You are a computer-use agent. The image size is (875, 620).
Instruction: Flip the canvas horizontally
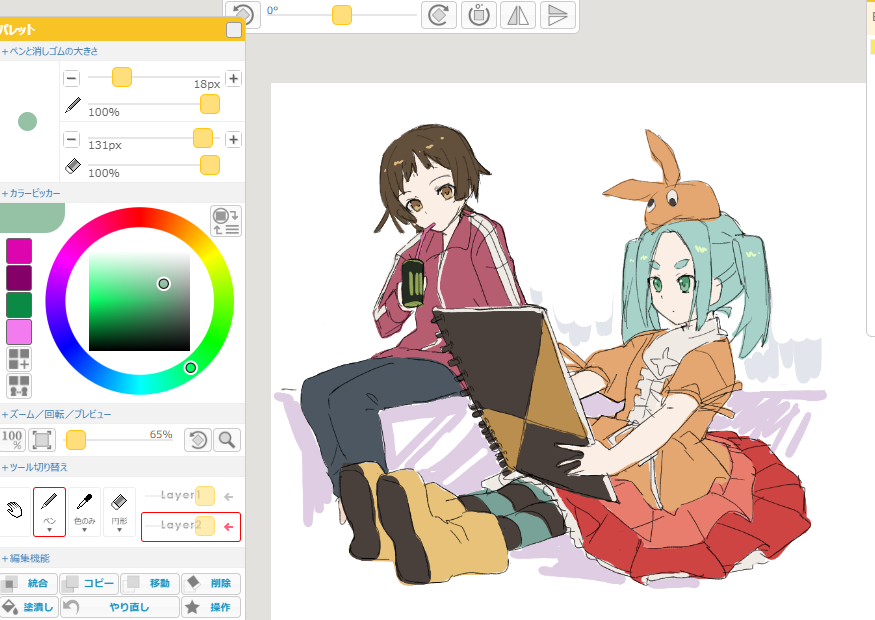point(518,15)
